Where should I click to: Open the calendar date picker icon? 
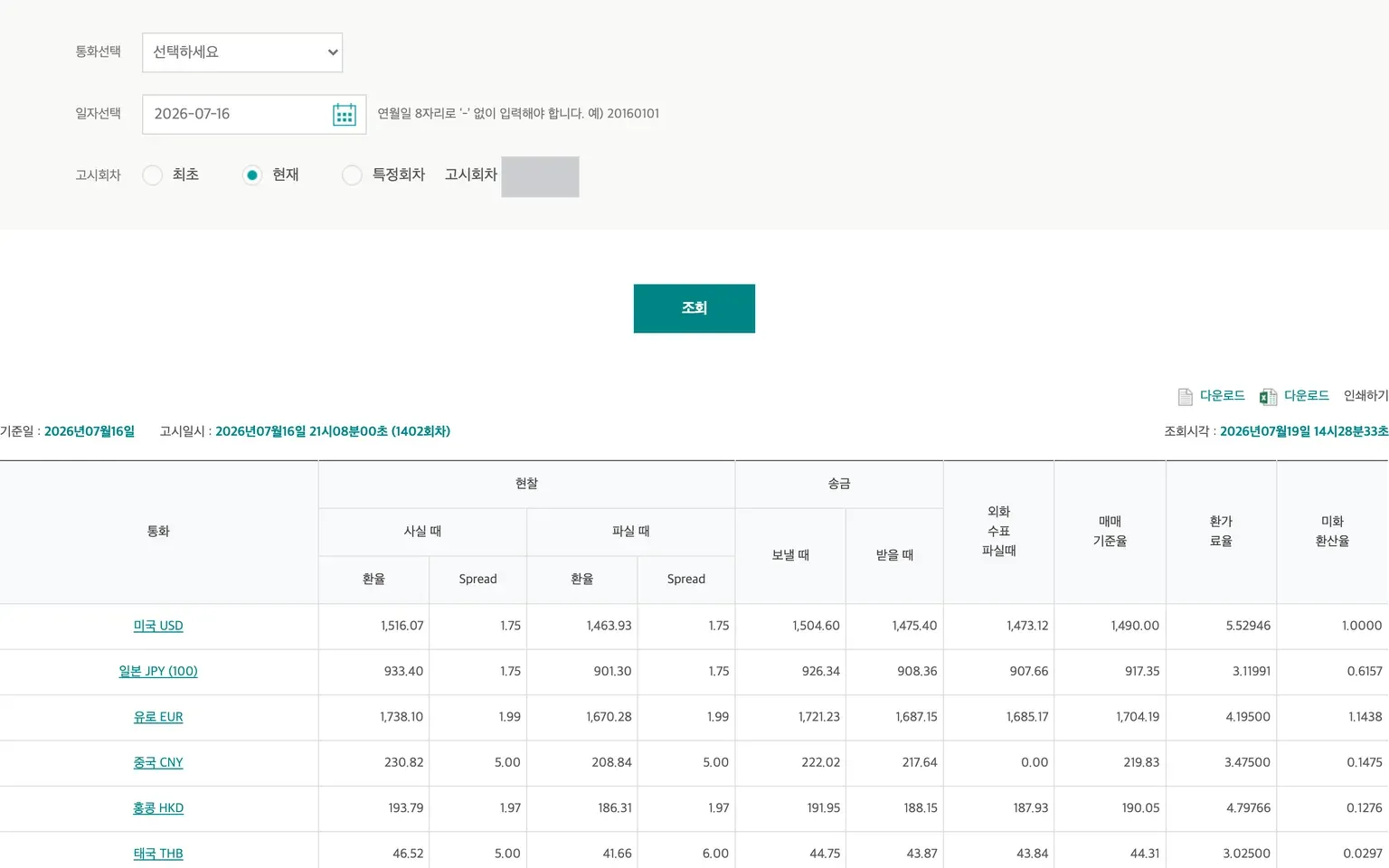pyautogui.click(x=345, y=115)
